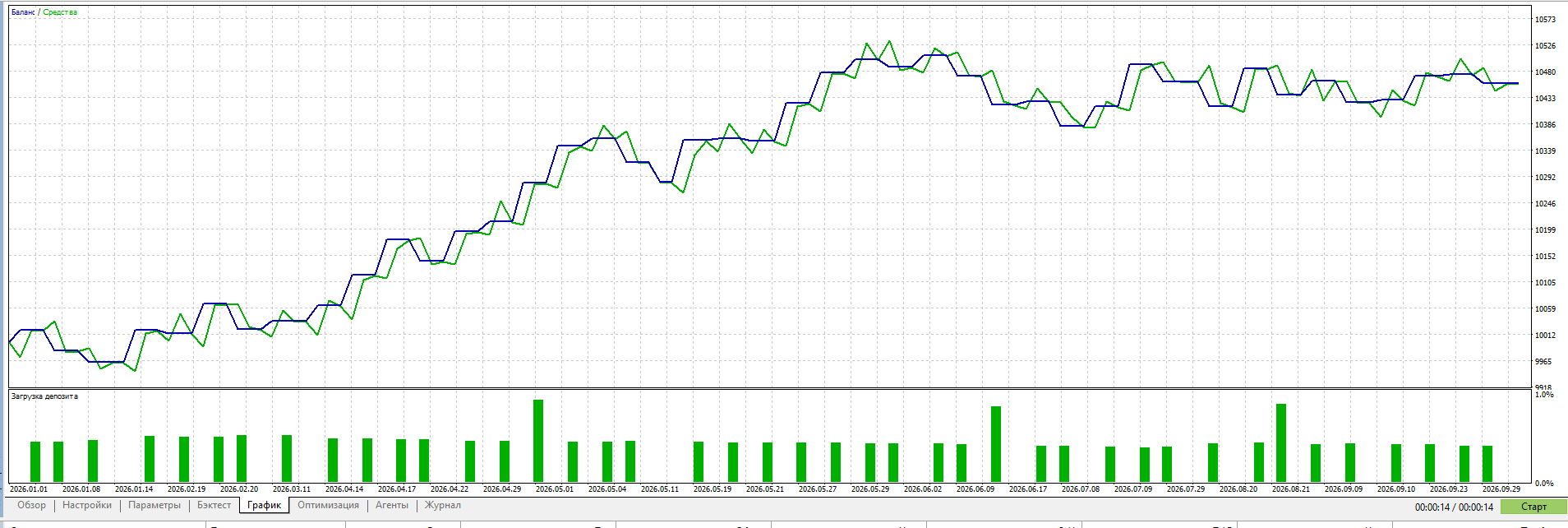Click the 2026.05.29 date label
Screen dimensions: 1568x528
870,489
